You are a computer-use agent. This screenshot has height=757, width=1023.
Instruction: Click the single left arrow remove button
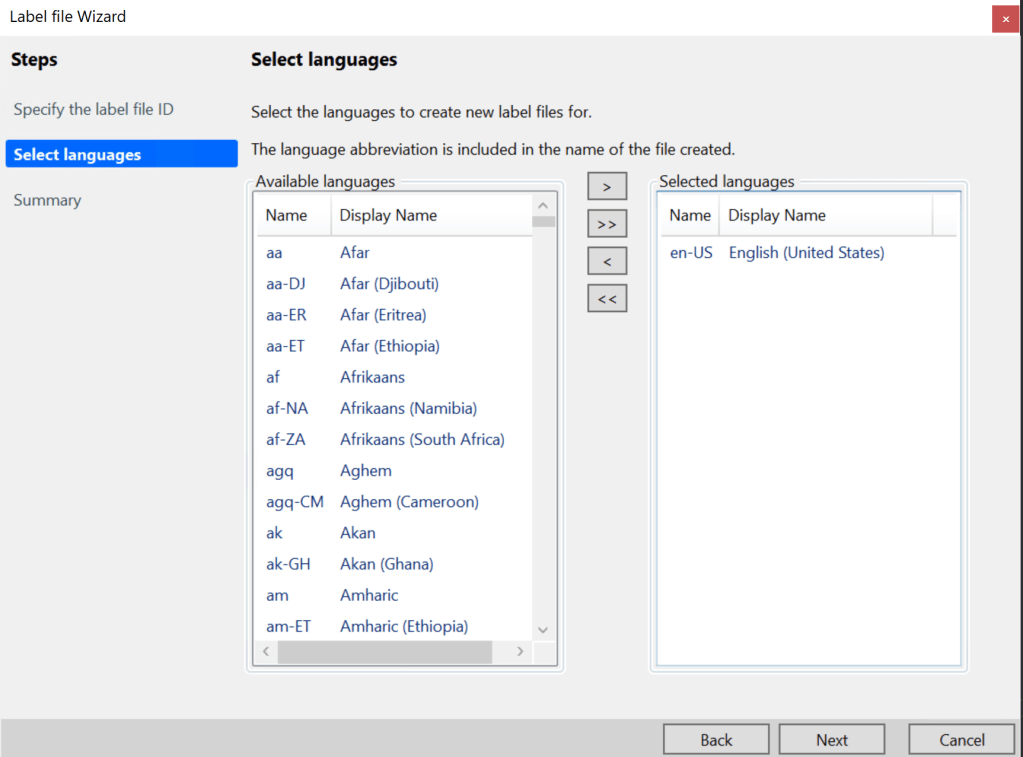pyautogui.click(x=607, y=262)
